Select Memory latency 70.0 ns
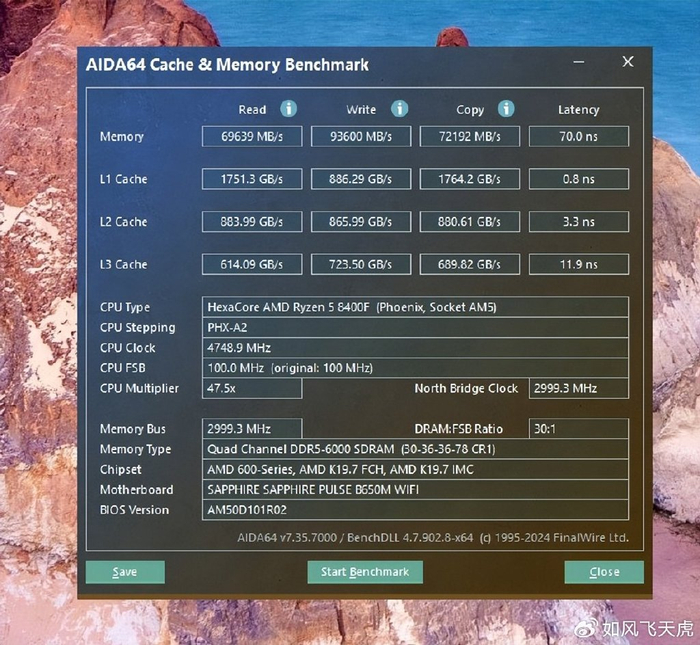The height and width of the screenshot is (645, 700). coord(579,136)
